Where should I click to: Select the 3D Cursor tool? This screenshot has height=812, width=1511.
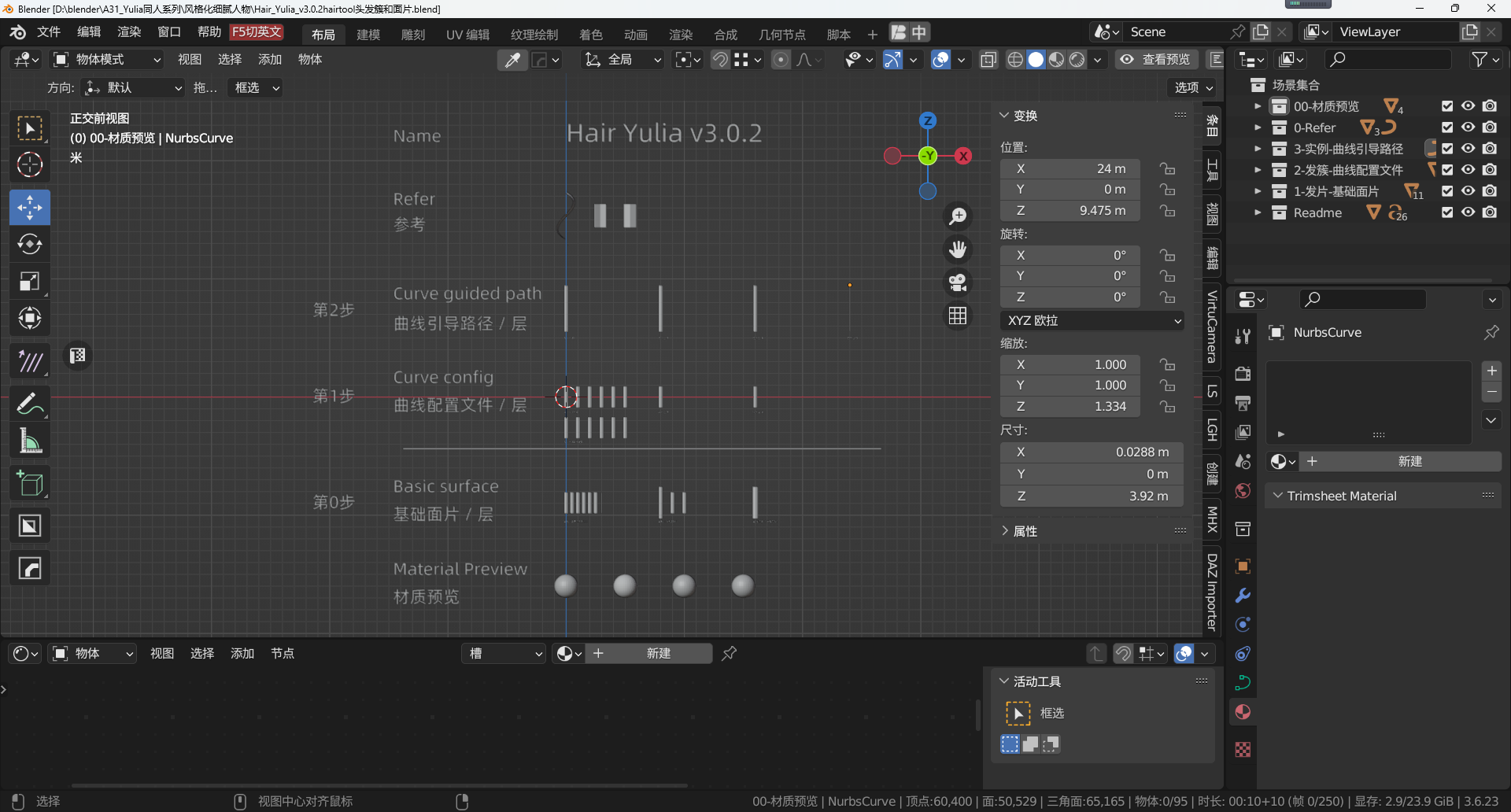pos(30,165)
